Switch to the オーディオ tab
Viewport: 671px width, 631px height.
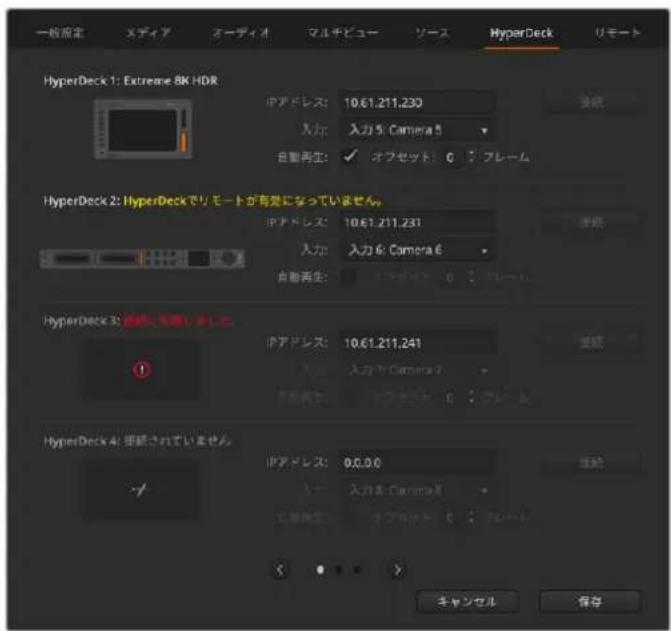241,33
